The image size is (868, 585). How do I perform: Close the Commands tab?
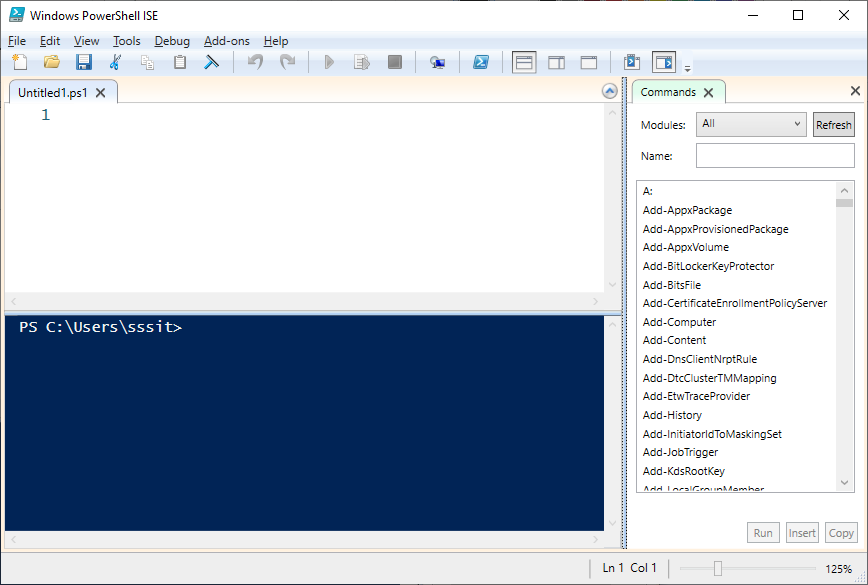[x=709, y=92]
